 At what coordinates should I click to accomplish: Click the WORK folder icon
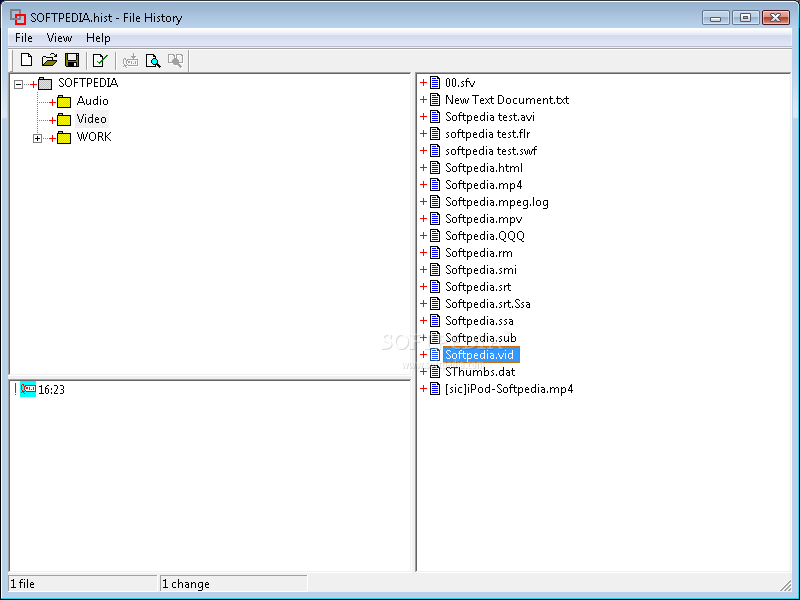click(64, 138)
